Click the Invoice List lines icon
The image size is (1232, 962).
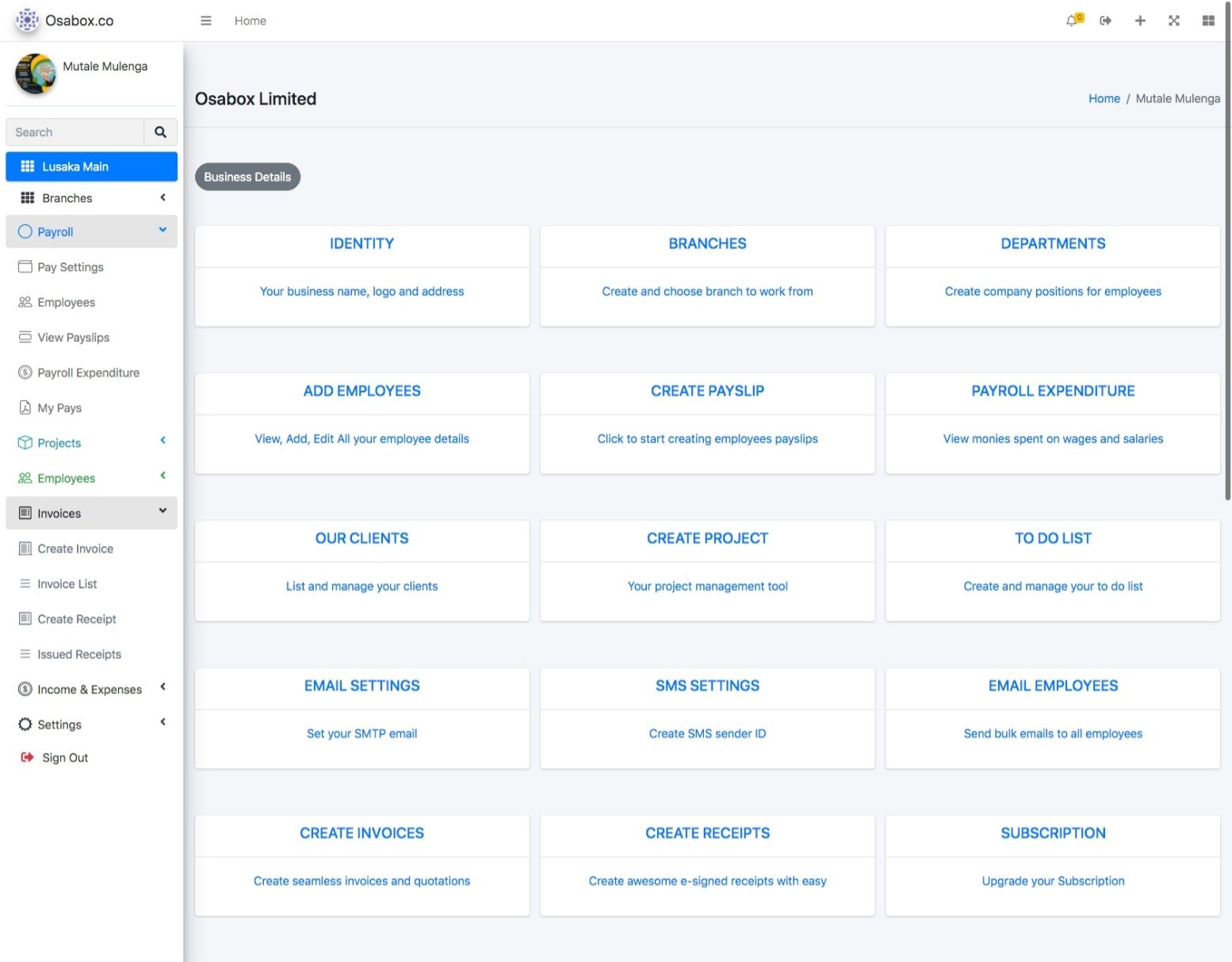(x=25, y=584)
